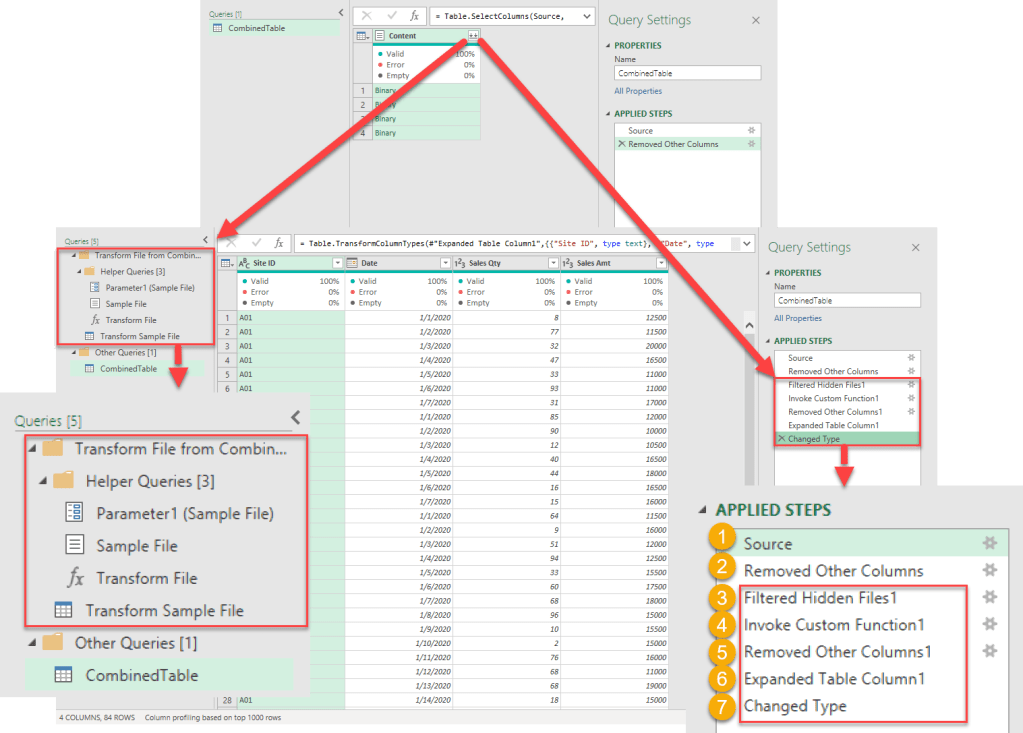
Task: Collapse enlarged Queries [5] pane with chevron
Action: (x=295, y=418)
